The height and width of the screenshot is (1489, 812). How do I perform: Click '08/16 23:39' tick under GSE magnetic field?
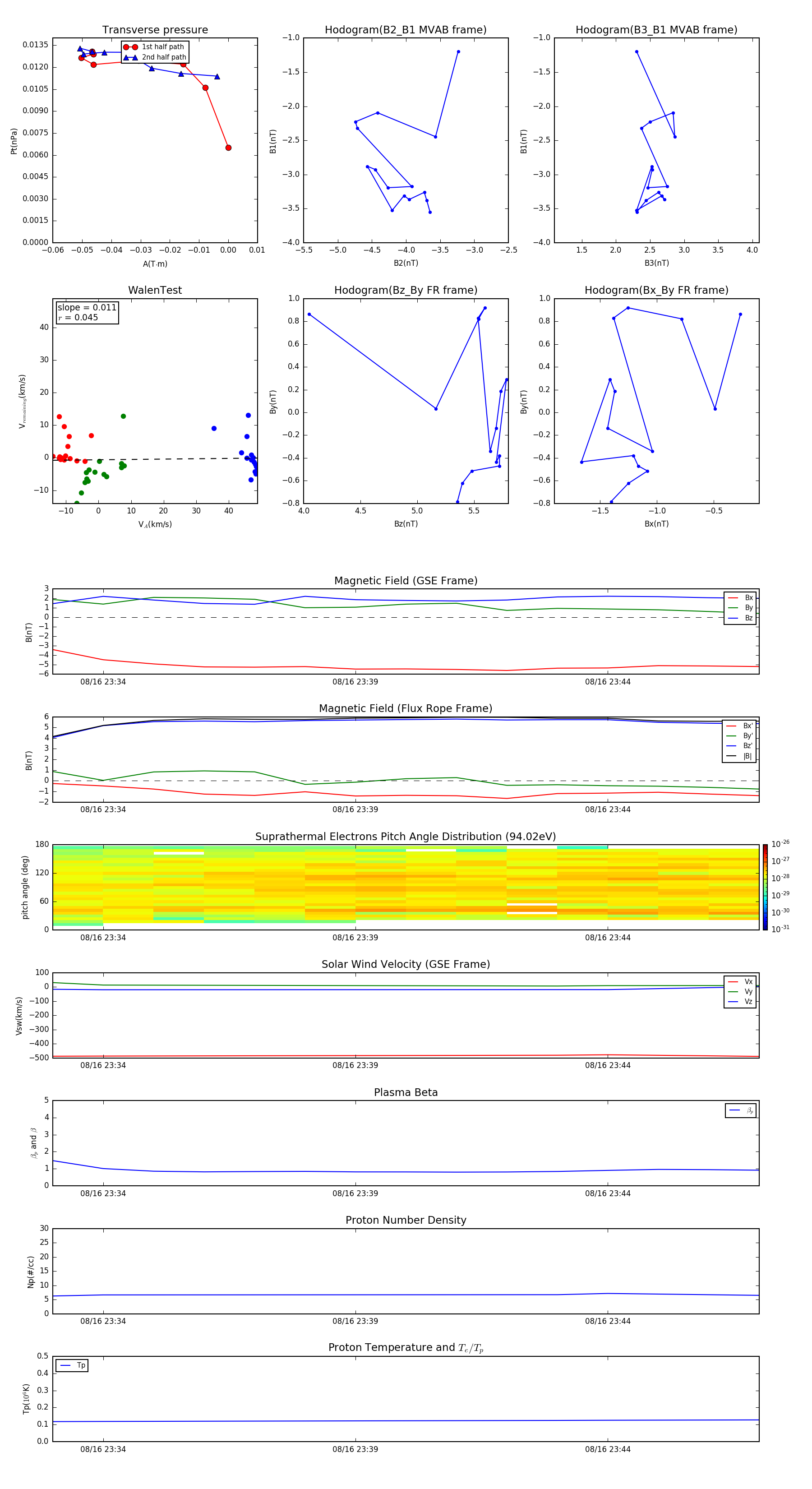click(355, 682)
